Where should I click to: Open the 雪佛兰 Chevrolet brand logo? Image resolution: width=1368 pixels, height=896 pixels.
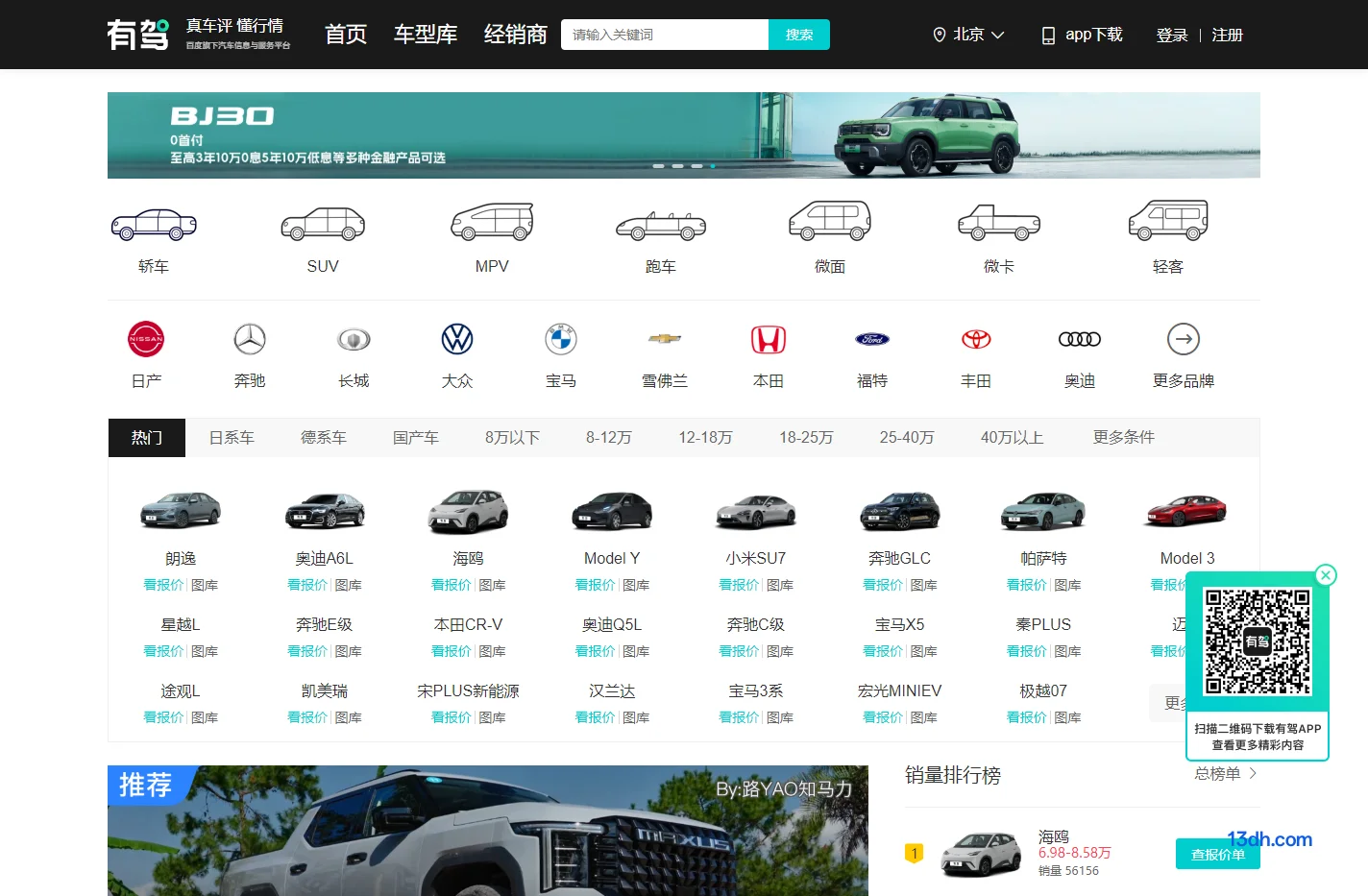click(665, 338)
